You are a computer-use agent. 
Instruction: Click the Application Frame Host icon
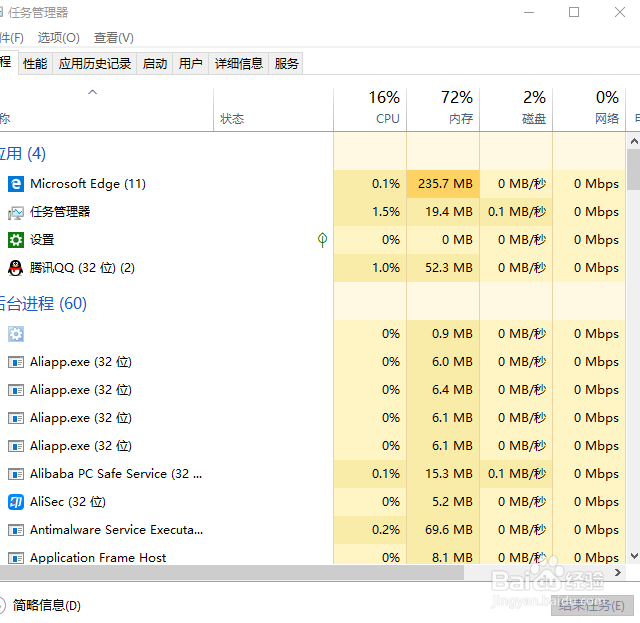point(16,558)
